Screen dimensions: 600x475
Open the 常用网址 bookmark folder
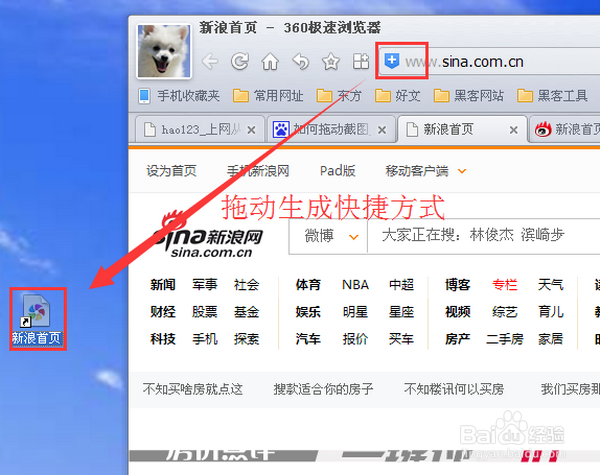(268, 95)
